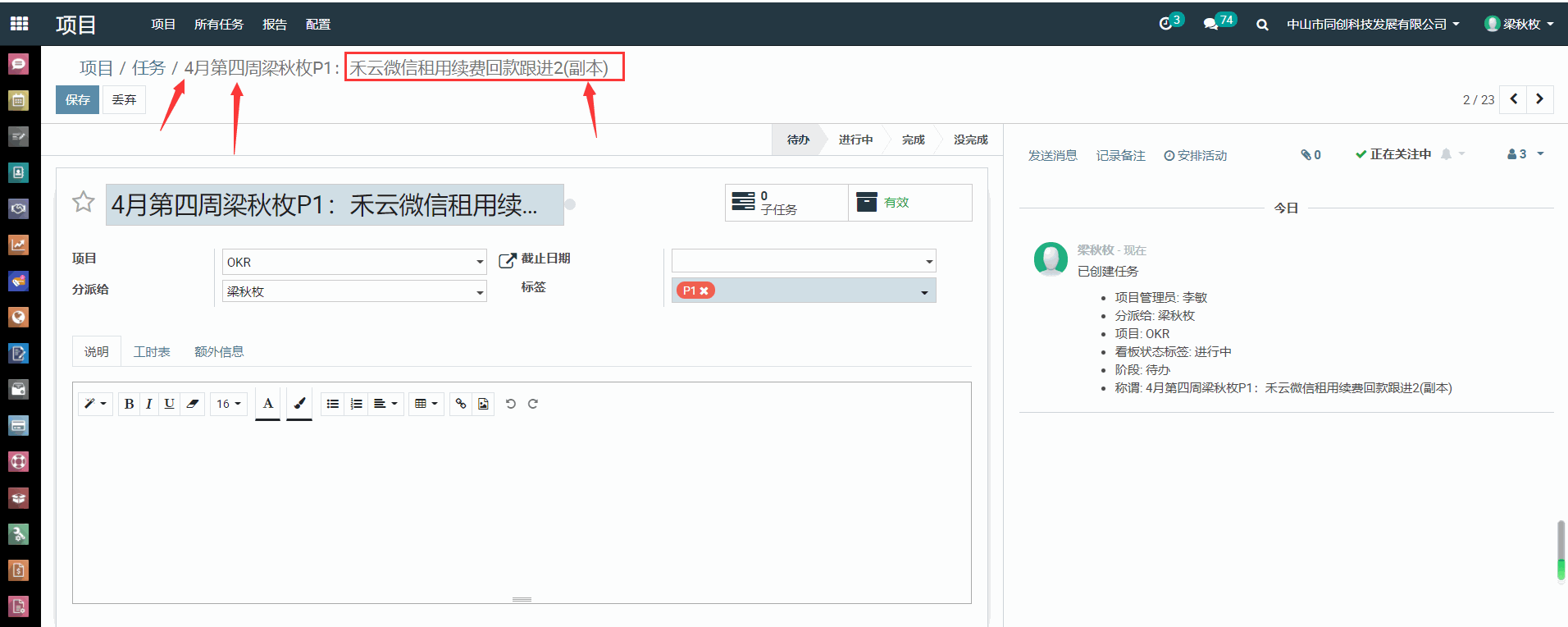Open the 所有任务 menu
The height and width of the screenshot is (627, 1568).
click(x=218, y=25)
